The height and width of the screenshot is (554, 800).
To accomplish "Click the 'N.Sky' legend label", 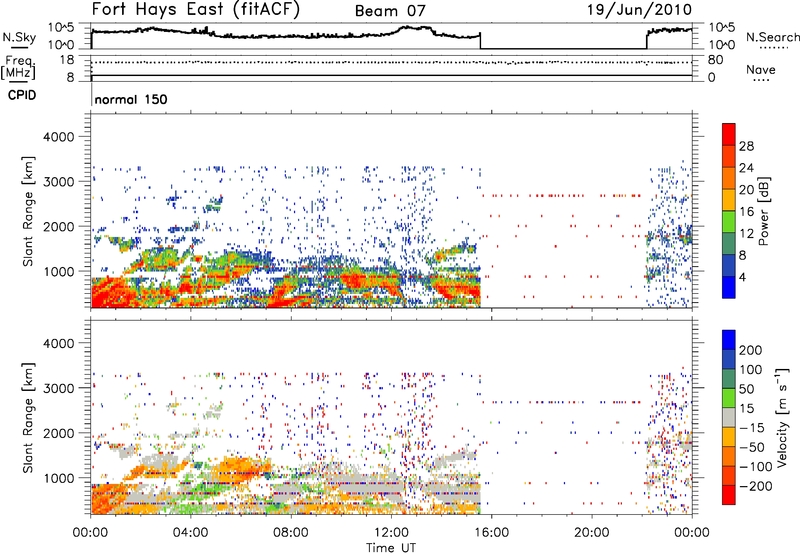I will [x=19, y=37].
